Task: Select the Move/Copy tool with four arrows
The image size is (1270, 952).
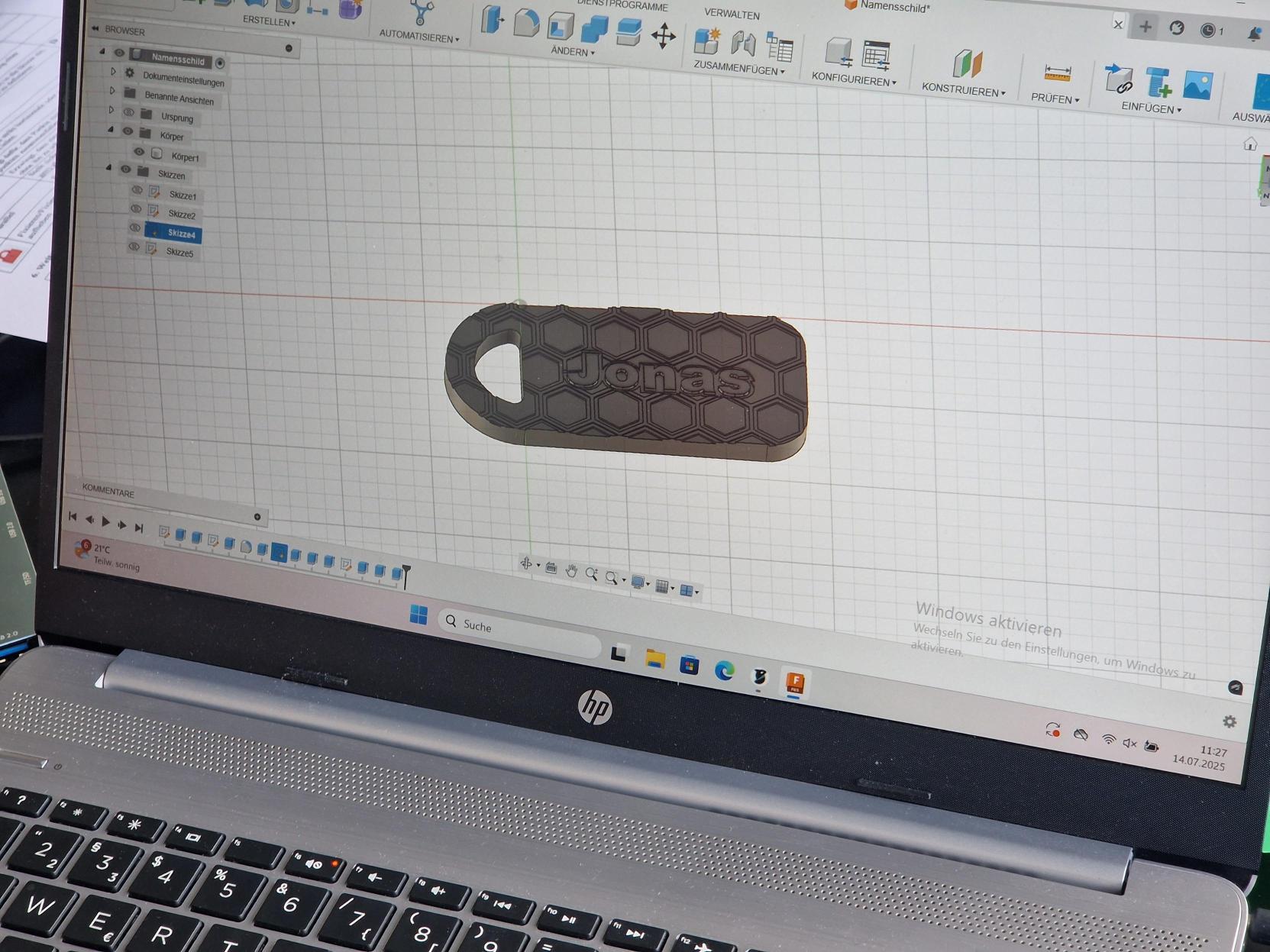Action: pyautogui.click(x=663, y=37)
